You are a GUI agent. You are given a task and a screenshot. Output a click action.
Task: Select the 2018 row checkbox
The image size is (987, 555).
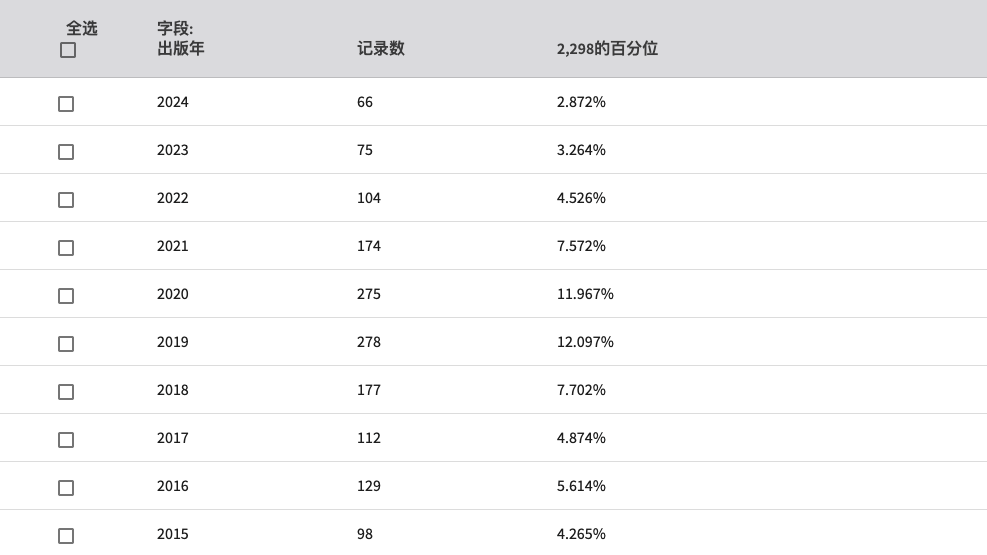coord(66,392)
